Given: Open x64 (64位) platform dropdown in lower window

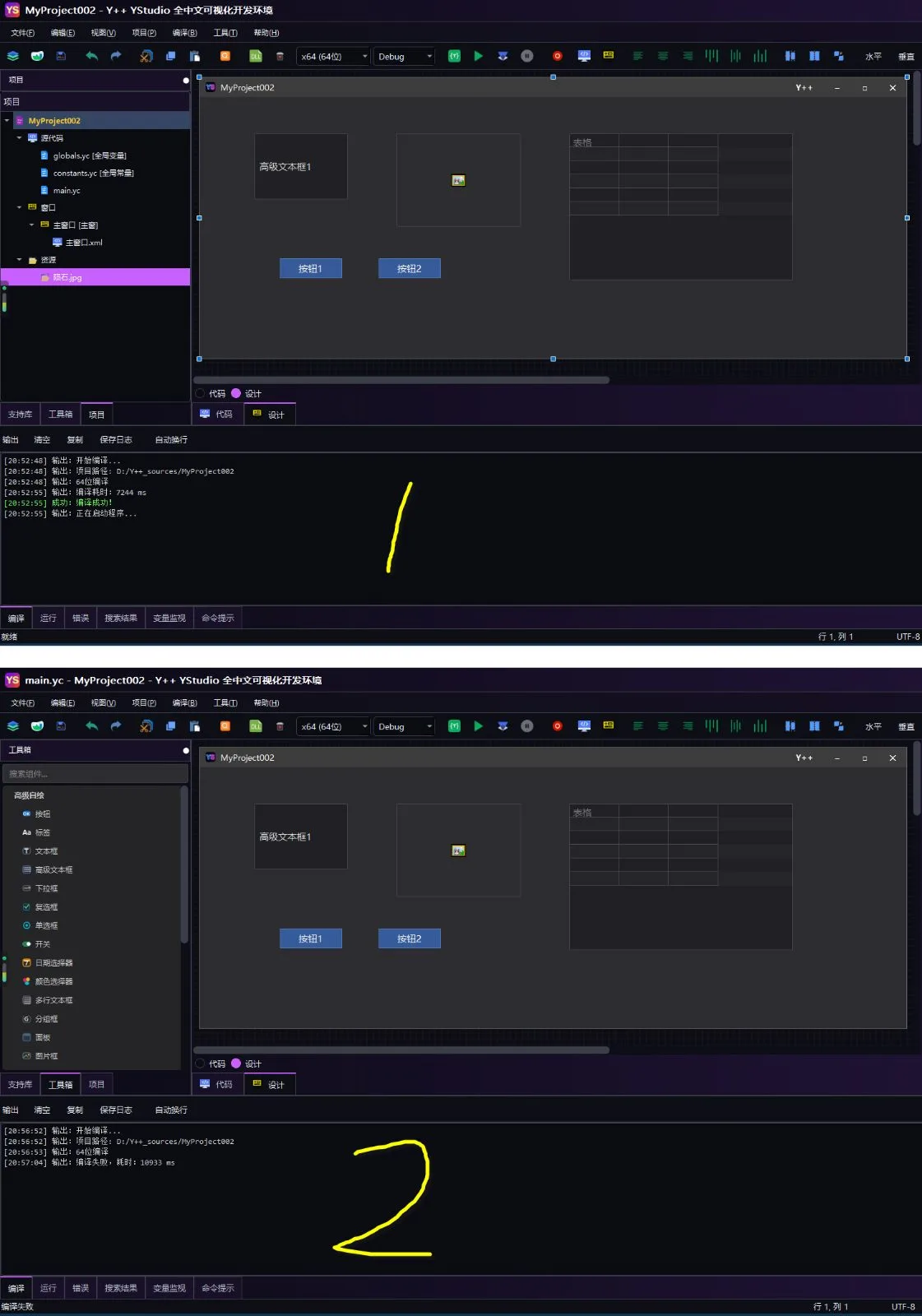Looking at the screenshot, I should [333, 727].
